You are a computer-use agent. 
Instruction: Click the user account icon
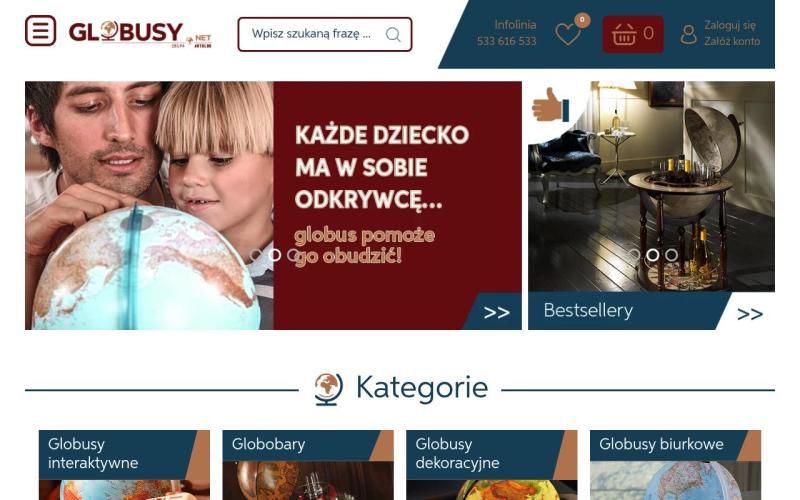688,34
